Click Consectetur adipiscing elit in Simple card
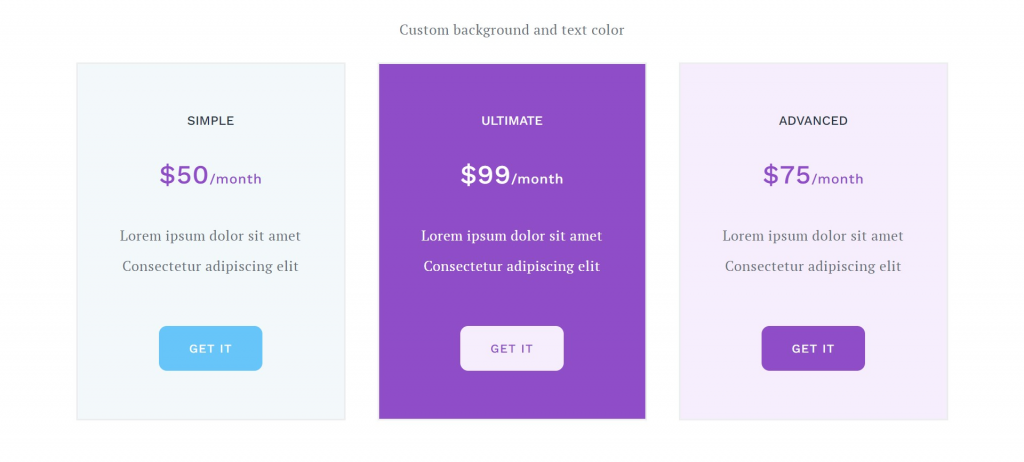Image resolution: width=1024 pixels, height=462 pixels. click(210, 267)
